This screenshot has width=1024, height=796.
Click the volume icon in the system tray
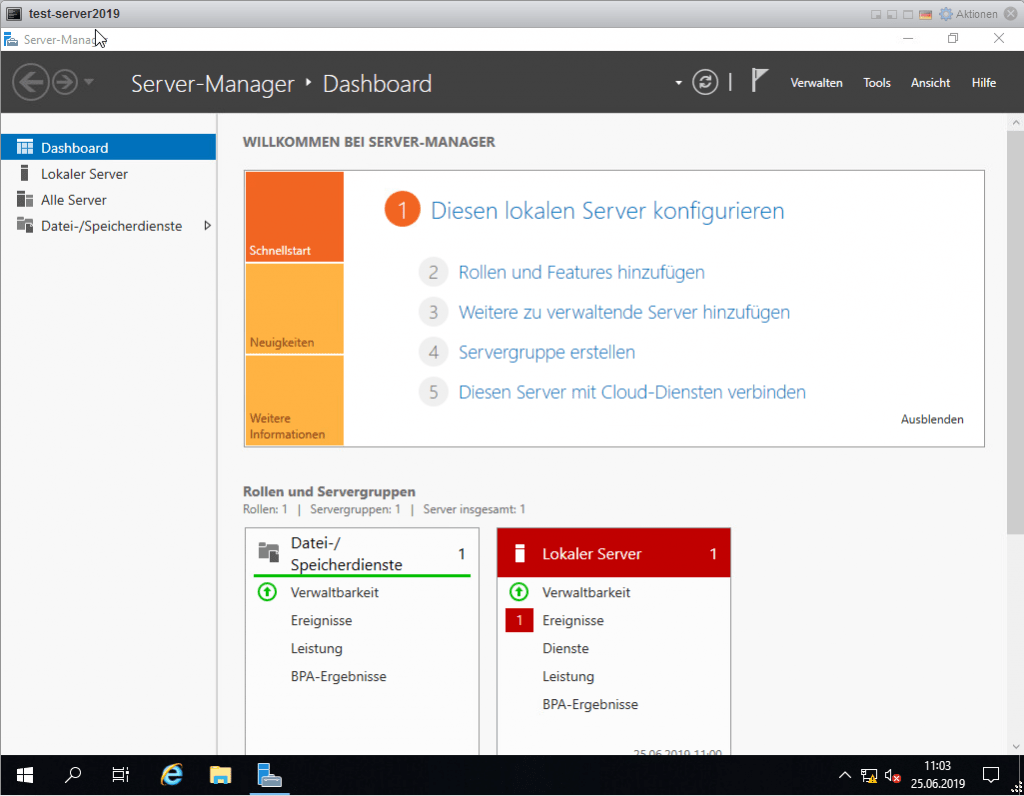(891, 775)
